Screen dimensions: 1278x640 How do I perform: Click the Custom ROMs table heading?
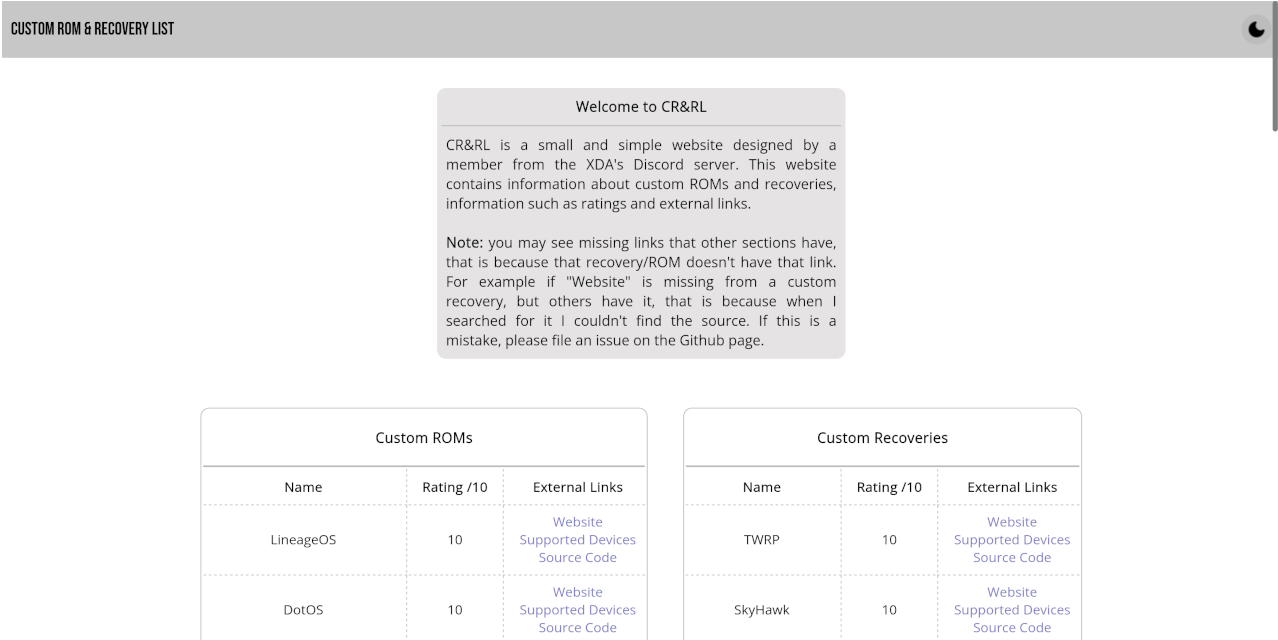pos(424,438)
